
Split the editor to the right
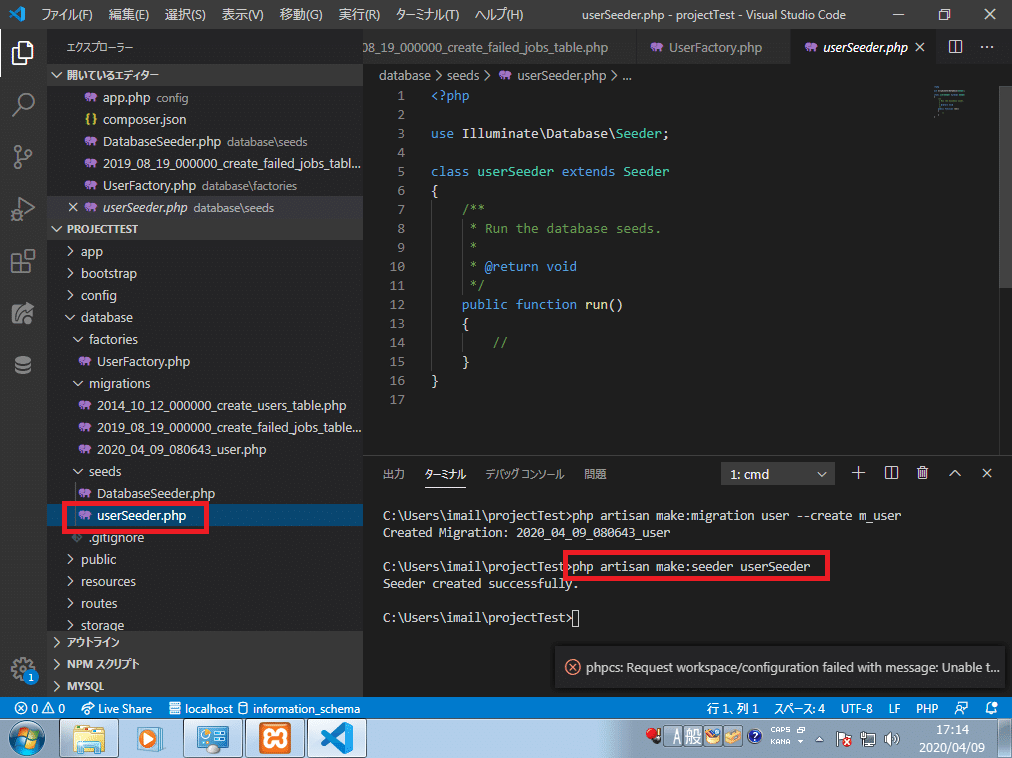[x=955, y=47]
